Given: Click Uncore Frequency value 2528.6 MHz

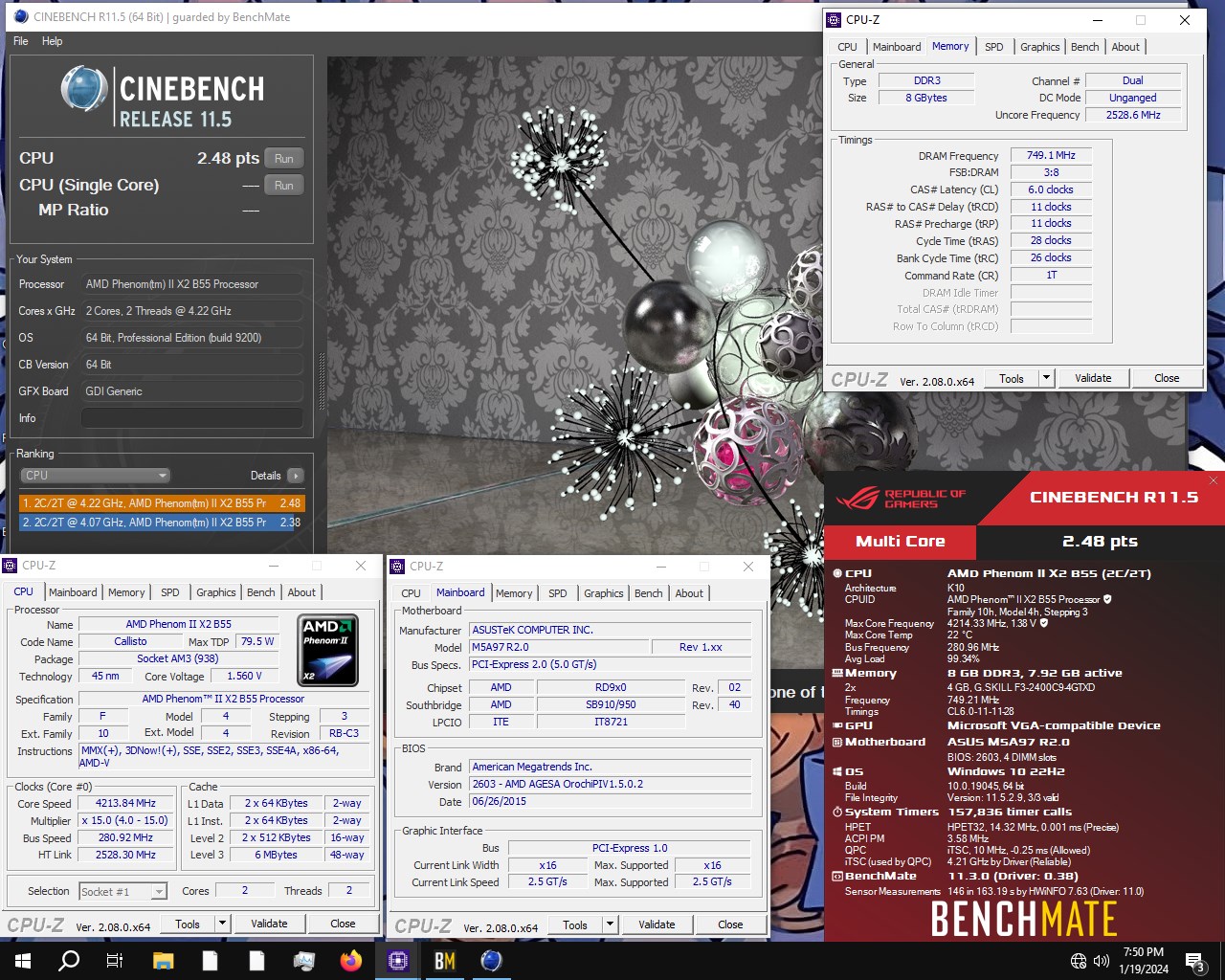Looking at the screenshot, I should (x=1133, y=115).
